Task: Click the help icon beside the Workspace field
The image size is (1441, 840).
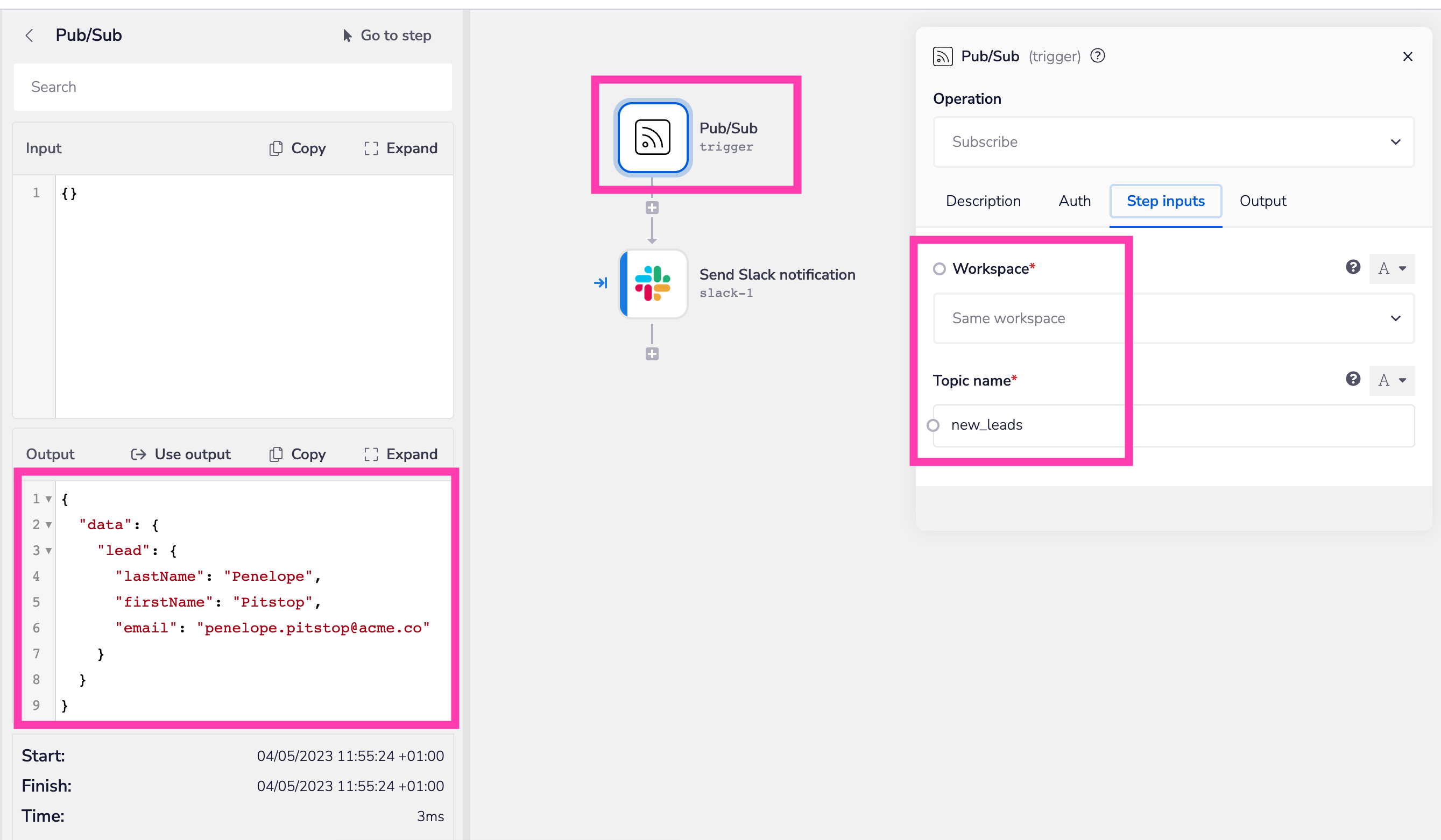Action: 1353,267
